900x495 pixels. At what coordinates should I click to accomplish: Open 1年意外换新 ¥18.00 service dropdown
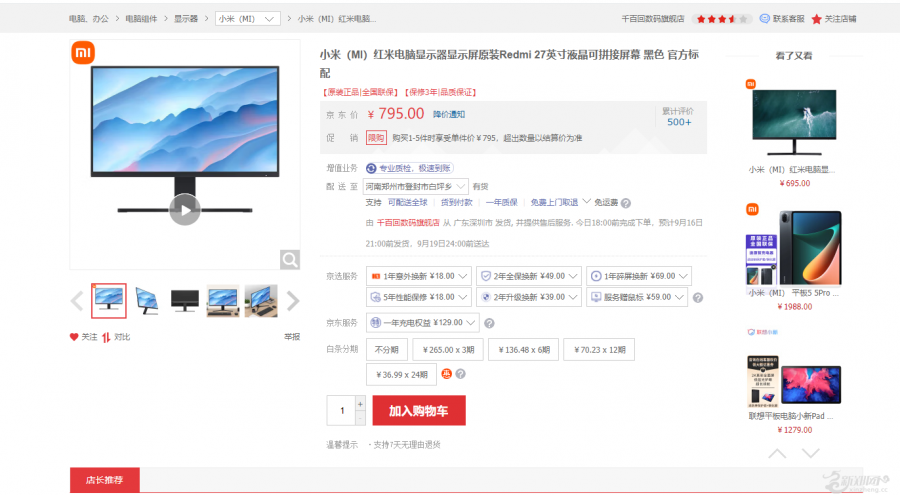[419, 276]
